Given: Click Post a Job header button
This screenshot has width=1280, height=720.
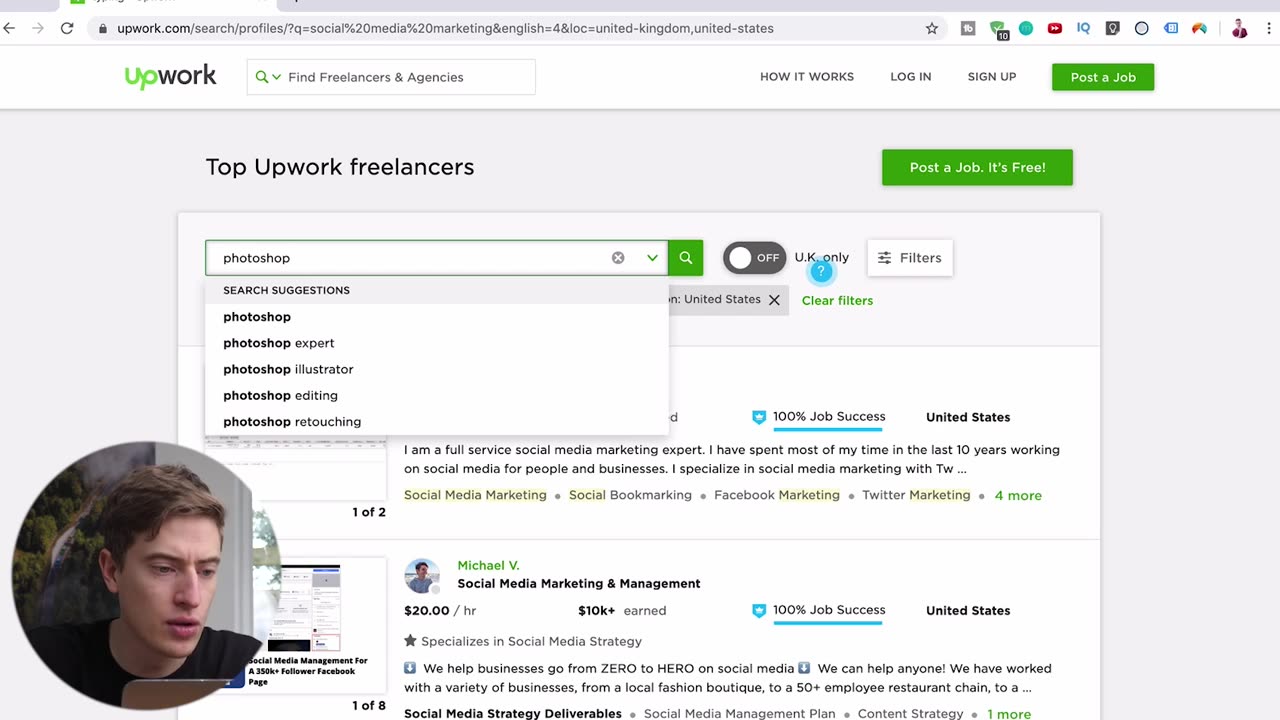Looking at the screenshot, I should [x=1103, y=77].
